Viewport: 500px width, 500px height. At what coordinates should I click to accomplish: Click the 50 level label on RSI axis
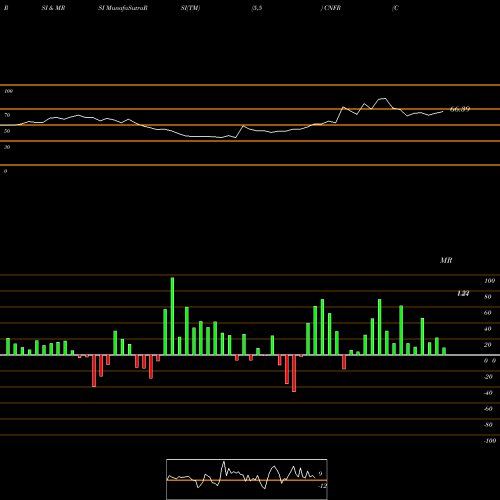[7, 131]
